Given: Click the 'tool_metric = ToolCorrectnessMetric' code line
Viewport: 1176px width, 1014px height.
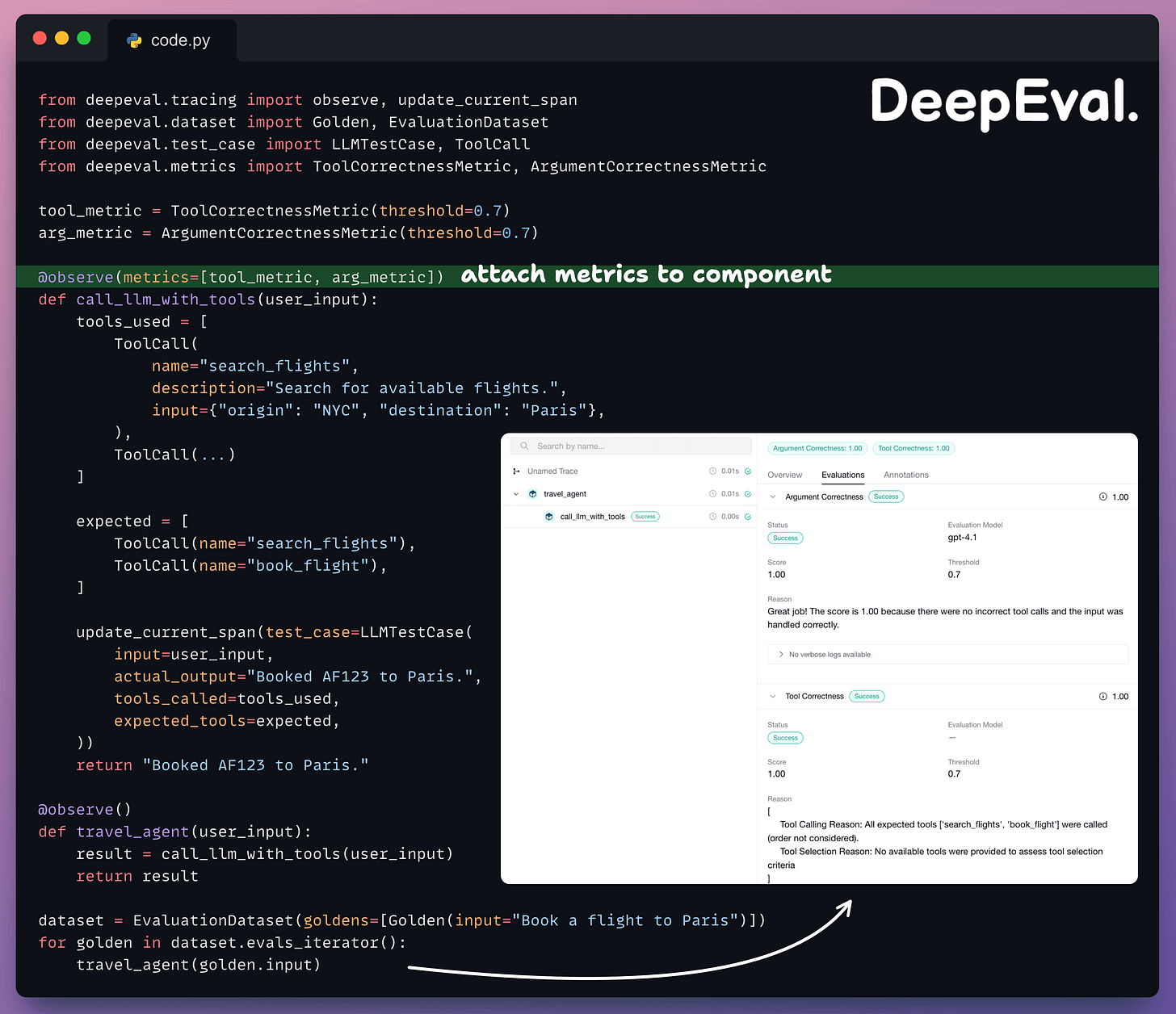Looking at the screenshot, I should (x=275, y=211).
